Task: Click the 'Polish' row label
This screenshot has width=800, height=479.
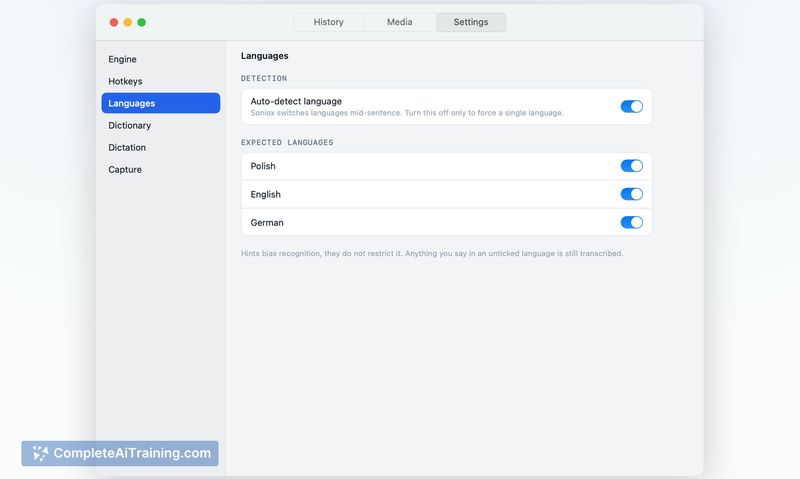Action: (x=263, y=166)
